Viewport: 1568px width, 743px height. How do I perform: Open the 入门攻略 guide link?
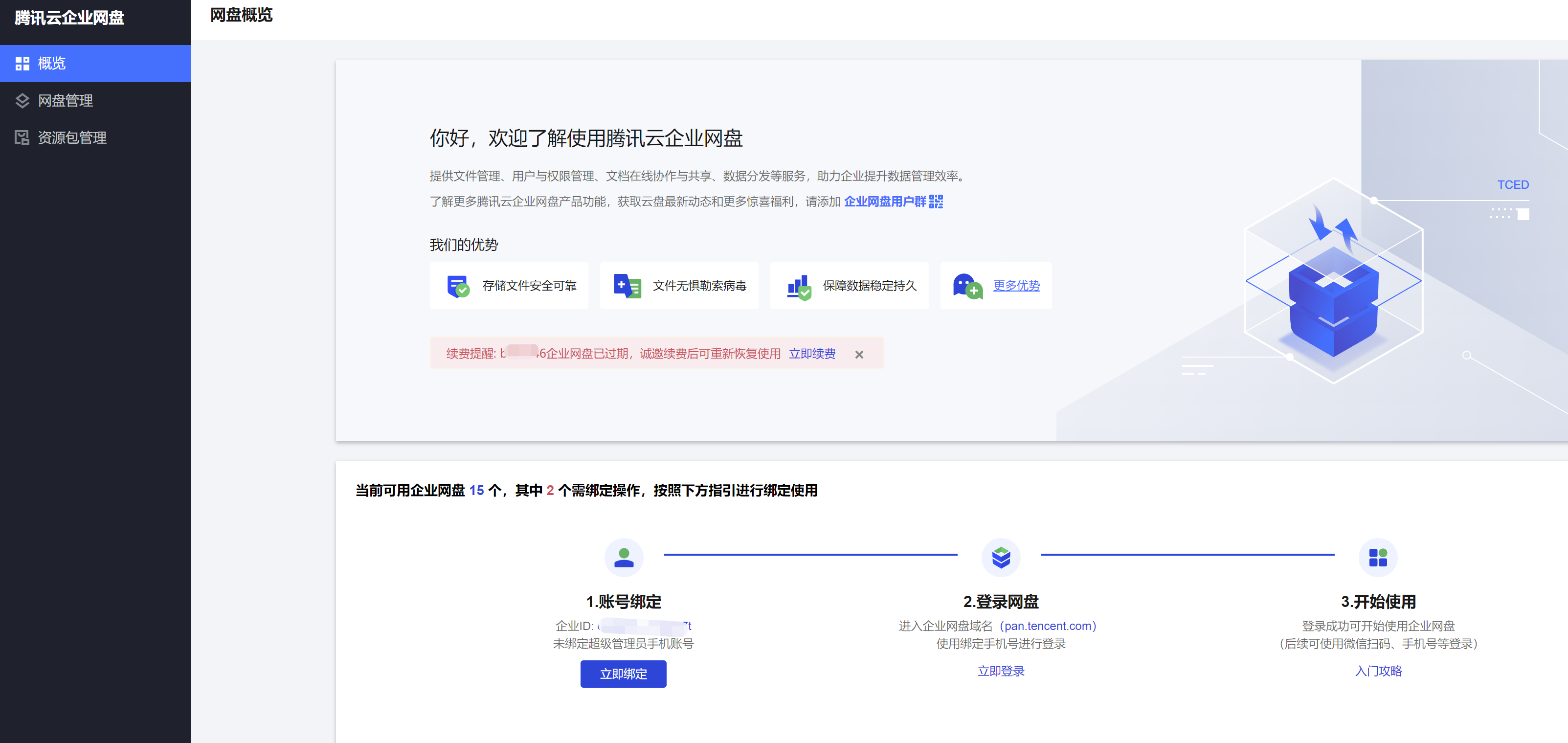(1378, 671)
